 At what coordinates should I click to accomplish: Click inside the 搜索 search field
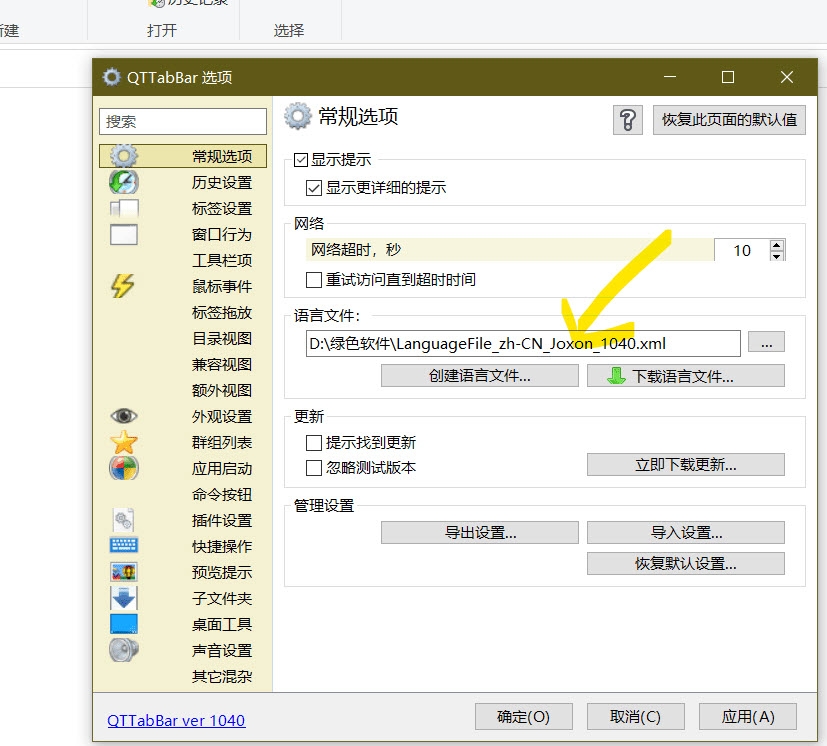coord(182,120)
